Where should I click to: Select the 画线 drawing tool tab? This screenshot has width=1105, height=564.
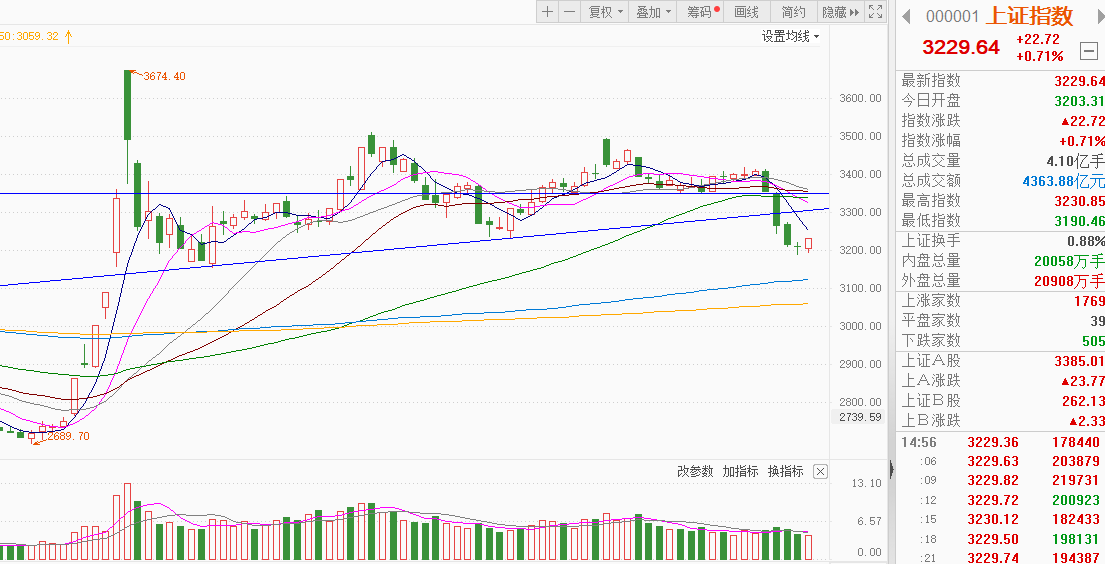(x=747, y=12)
